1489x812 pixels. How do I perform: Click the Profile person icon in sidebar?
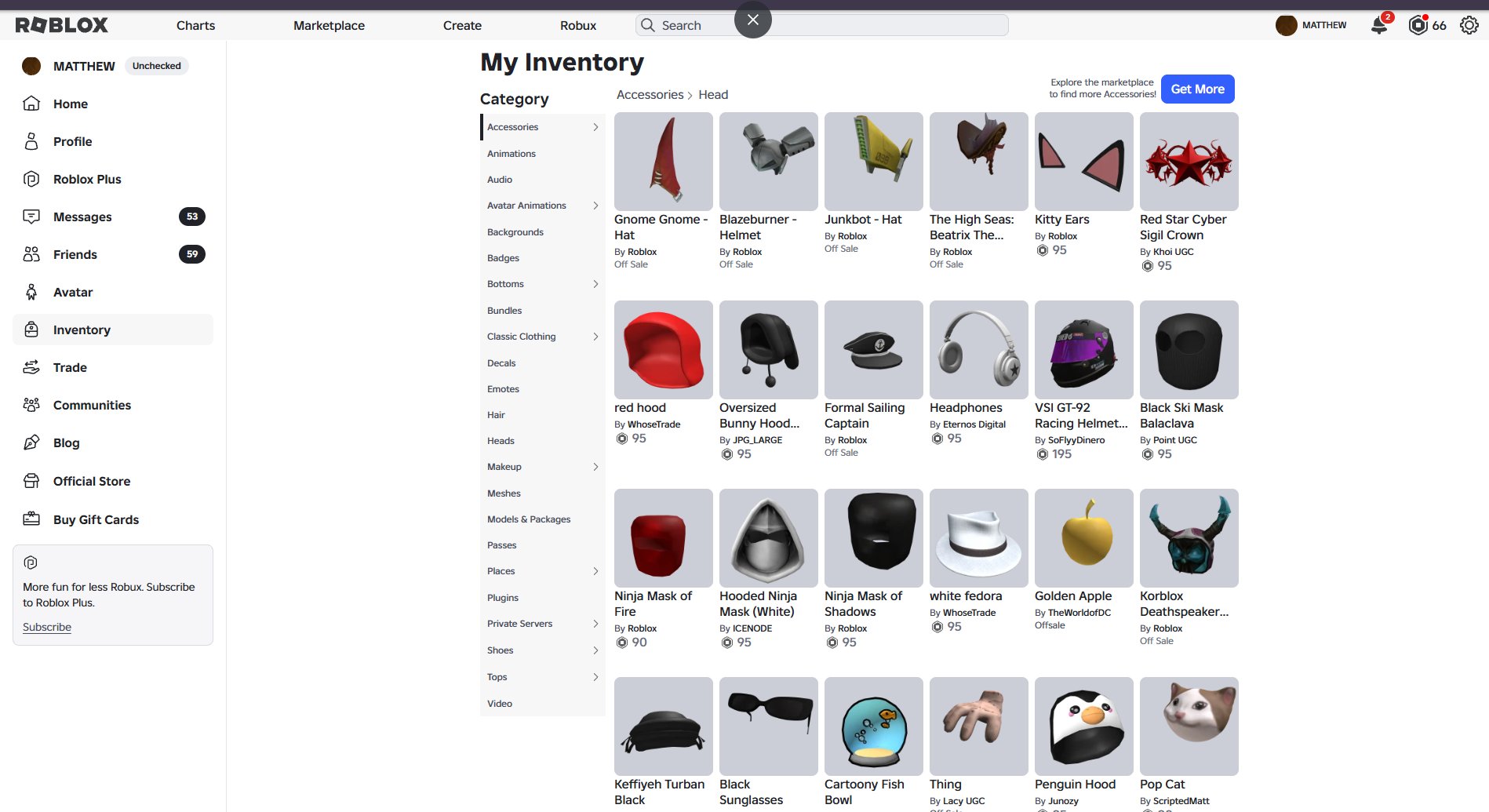click(31, 141)
